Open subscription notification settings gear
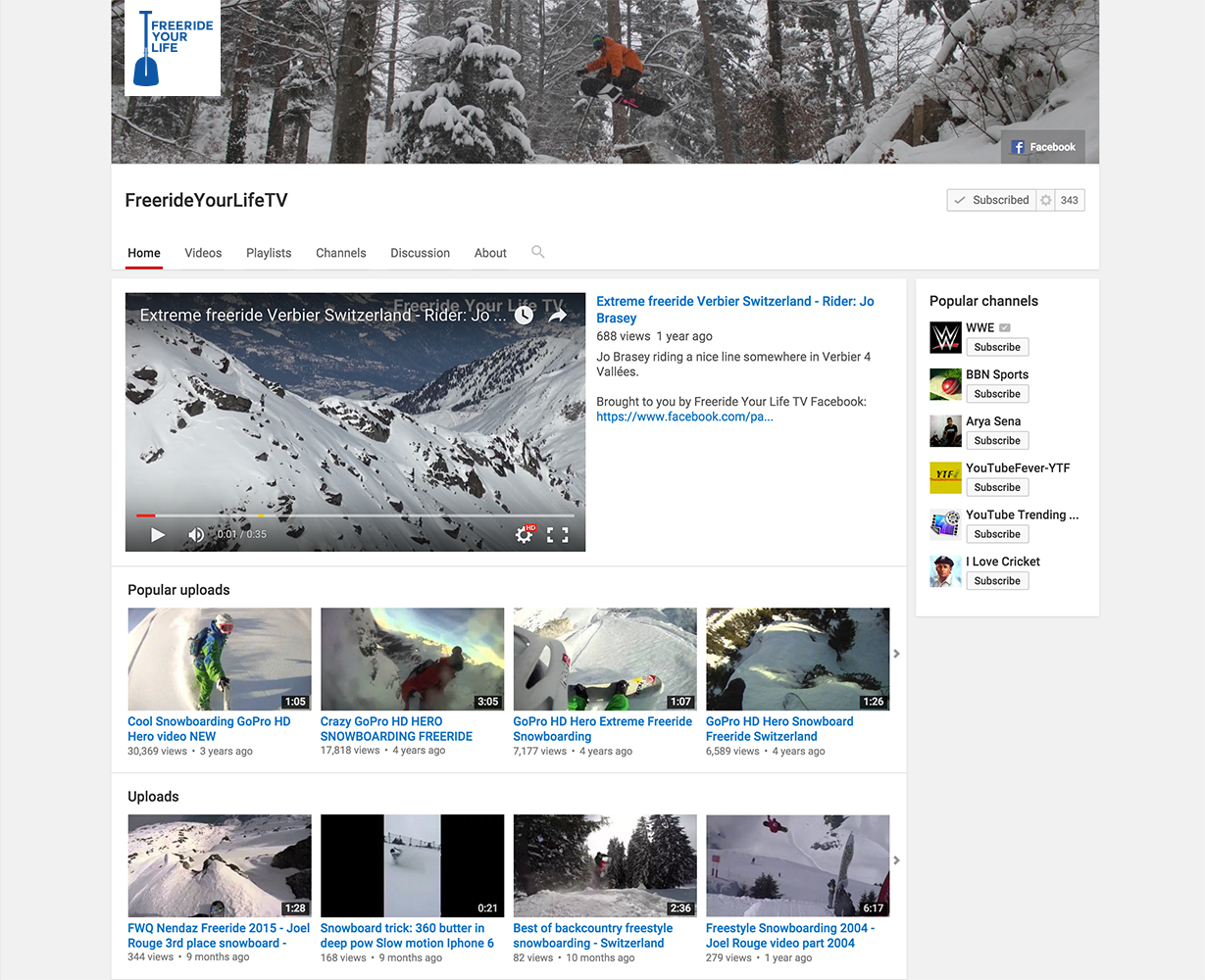Image resolution: width=1205 pixels, height=980 pixels. point(1046,200)
